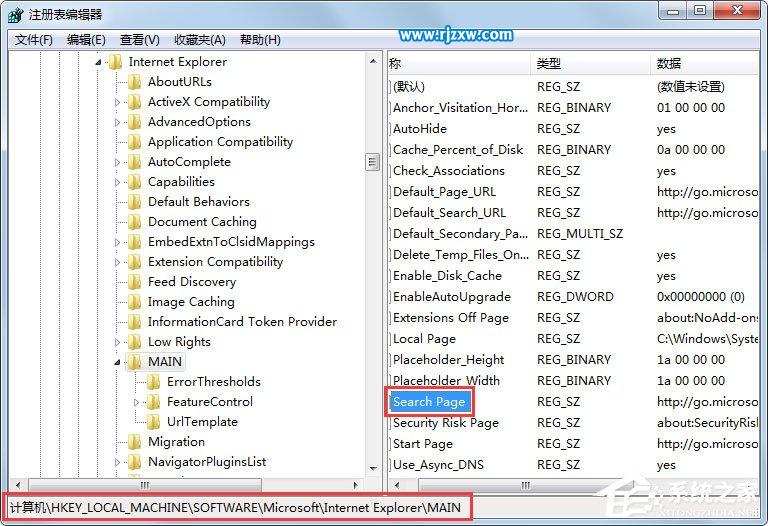The image size is (768, 526).
Task: Expand the ActiveX Compatibility node
Action: pos(117,102)
